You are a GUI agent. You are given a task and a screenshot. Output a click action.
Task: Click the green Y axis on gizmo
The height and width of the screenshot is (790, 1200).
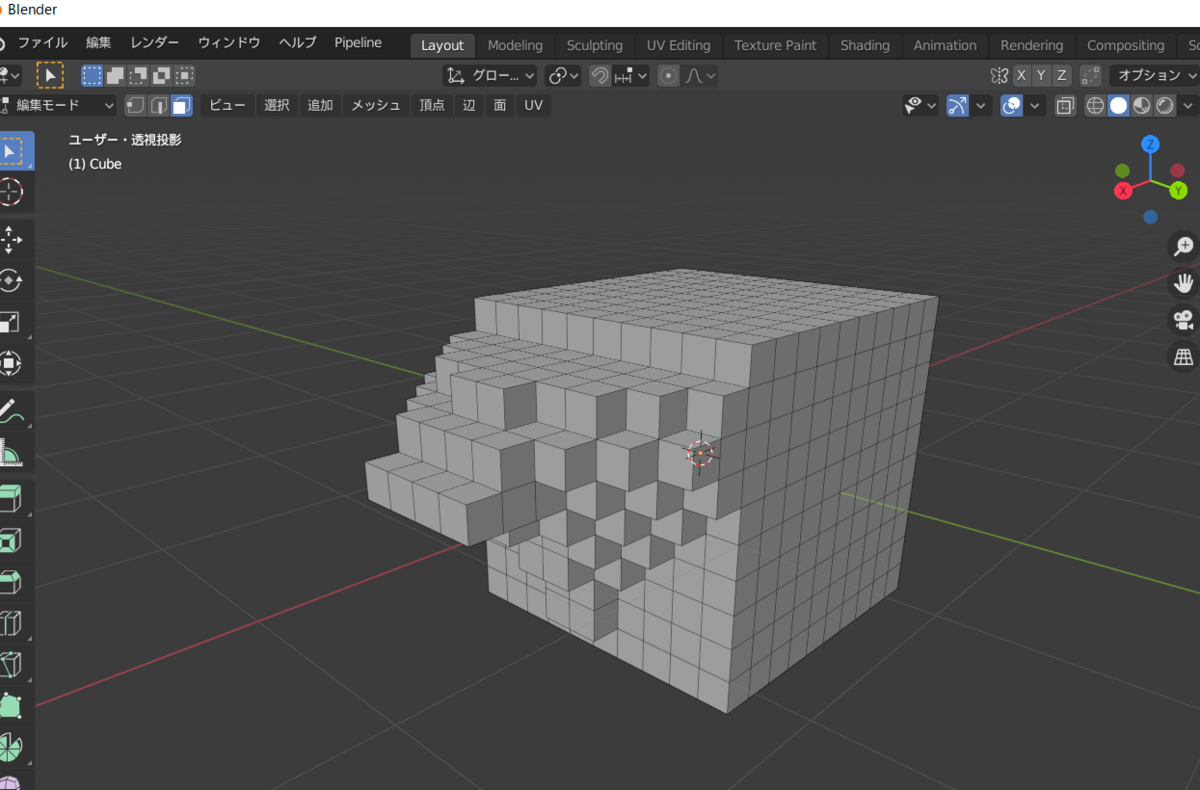click(1179, 190)
